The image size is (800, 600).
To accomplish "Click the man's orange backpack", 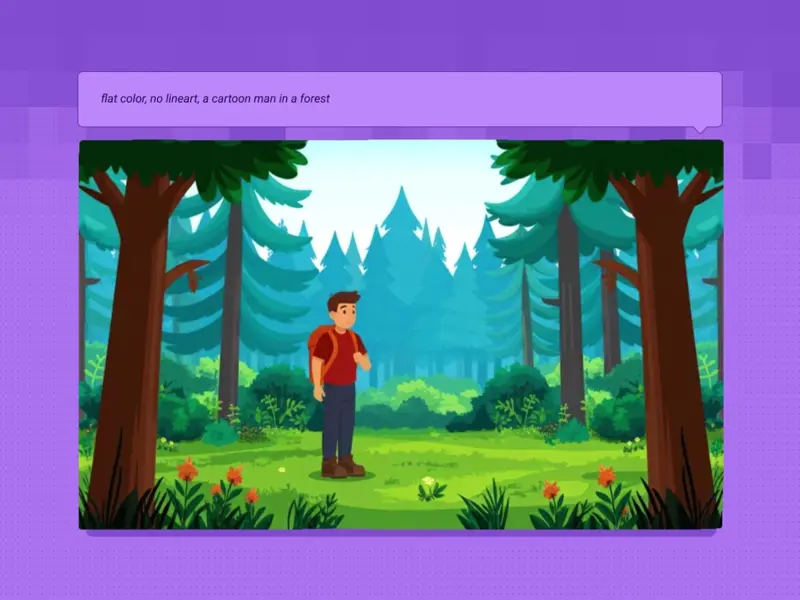I will [x=319, y=351].
